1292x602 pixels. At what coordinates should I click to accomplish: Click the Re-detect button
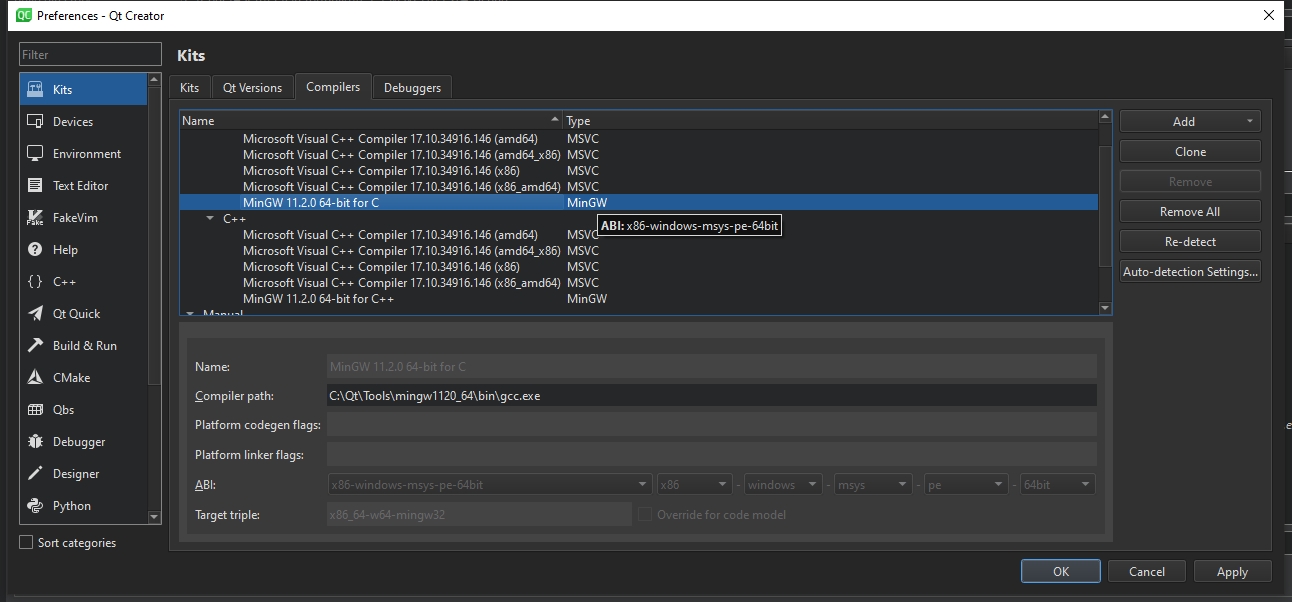[1190, 242]
